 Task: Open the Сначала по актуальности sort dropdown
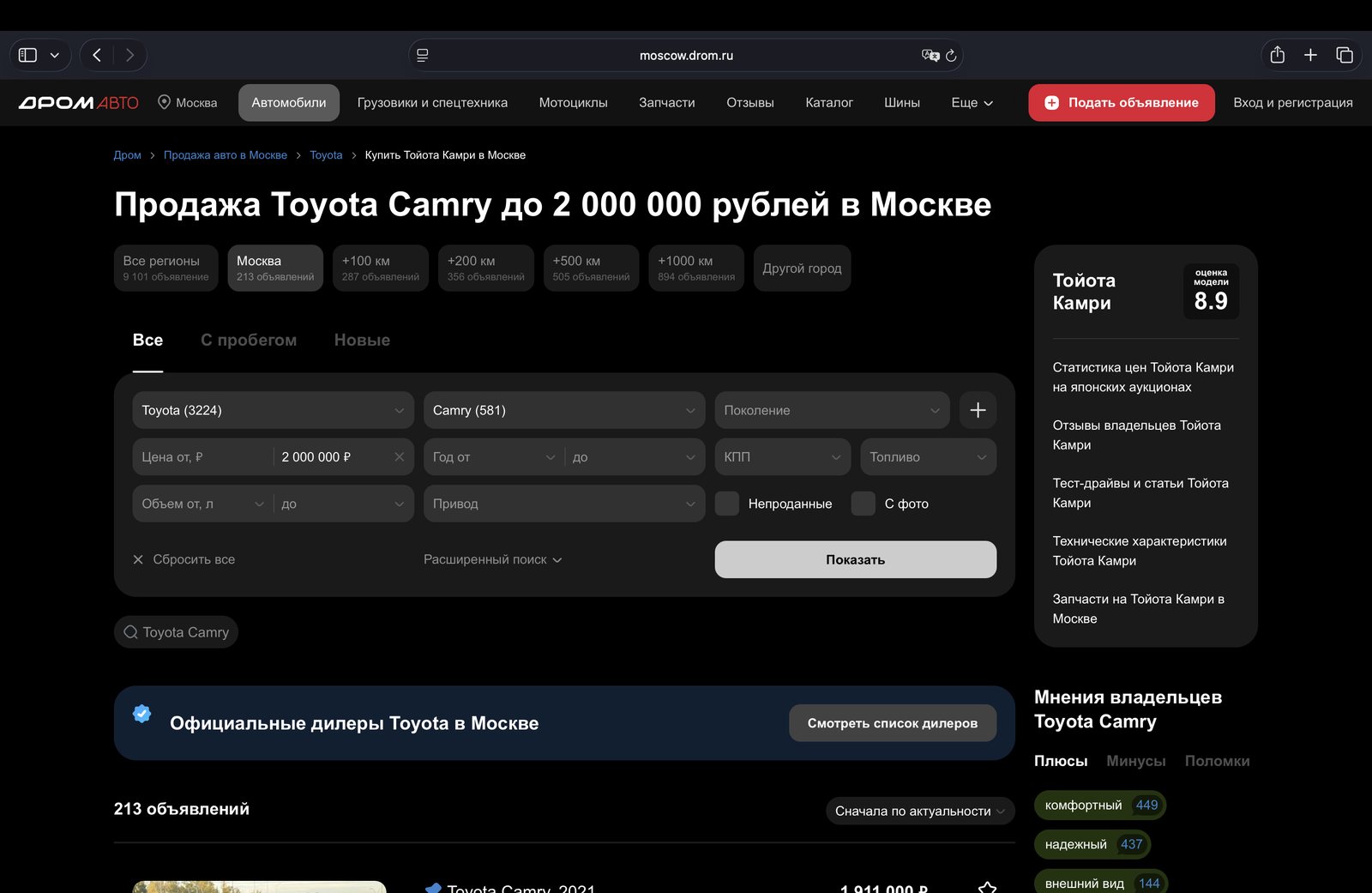click(x=920, y=811)
